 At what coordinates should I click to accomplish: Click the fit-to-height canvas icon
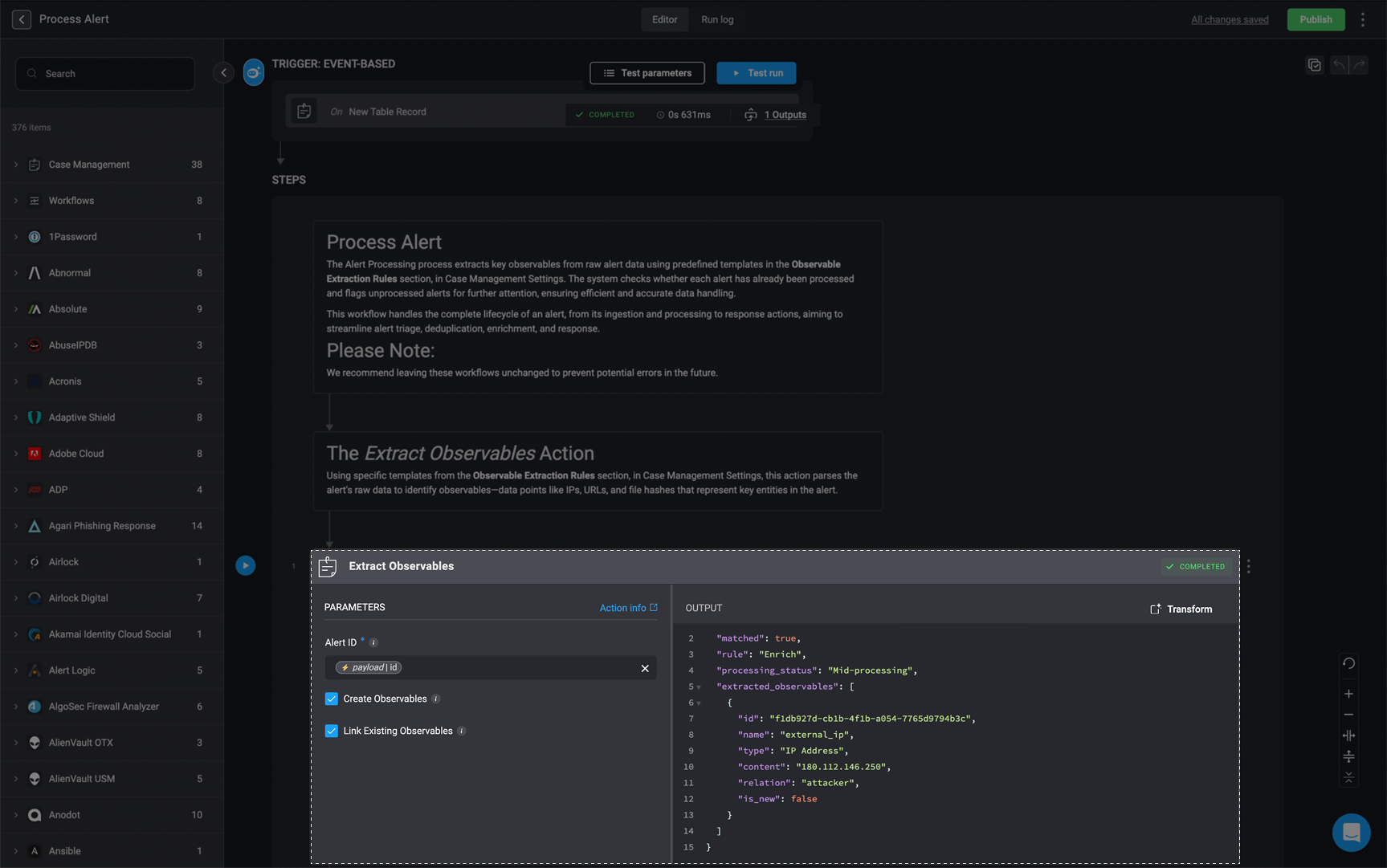1348,756
